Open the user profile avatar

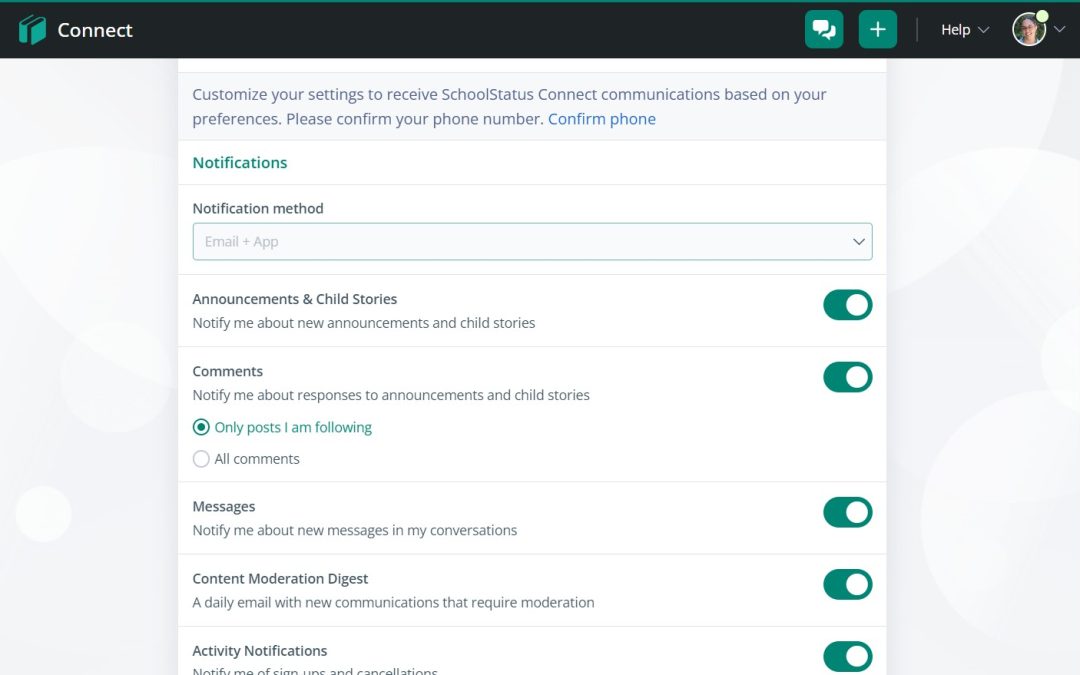1029,30
